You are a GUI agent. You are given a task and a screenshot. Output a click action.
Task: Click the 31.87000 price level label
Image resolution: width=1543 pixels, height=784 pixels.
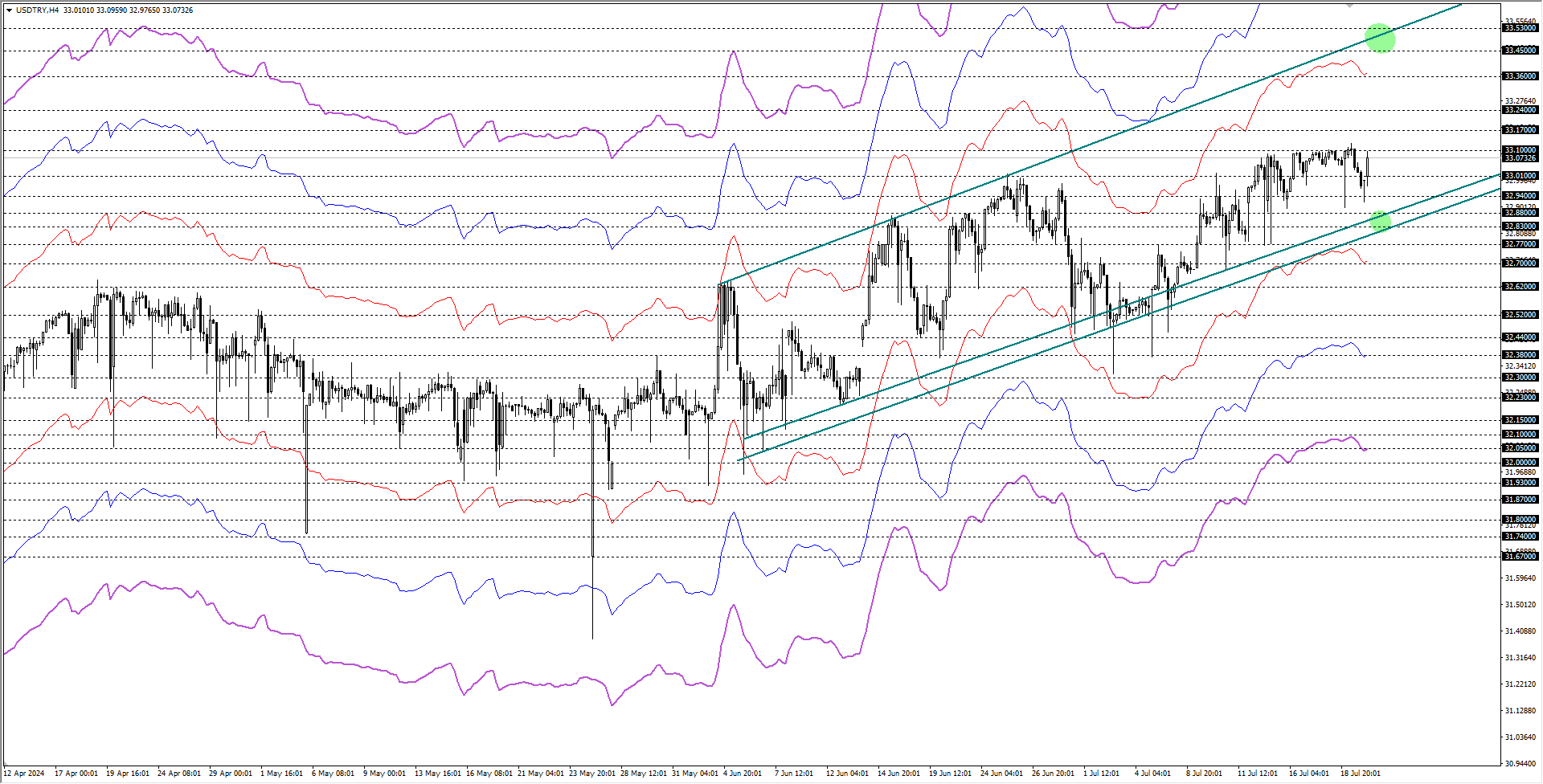tap(1520, 500)
